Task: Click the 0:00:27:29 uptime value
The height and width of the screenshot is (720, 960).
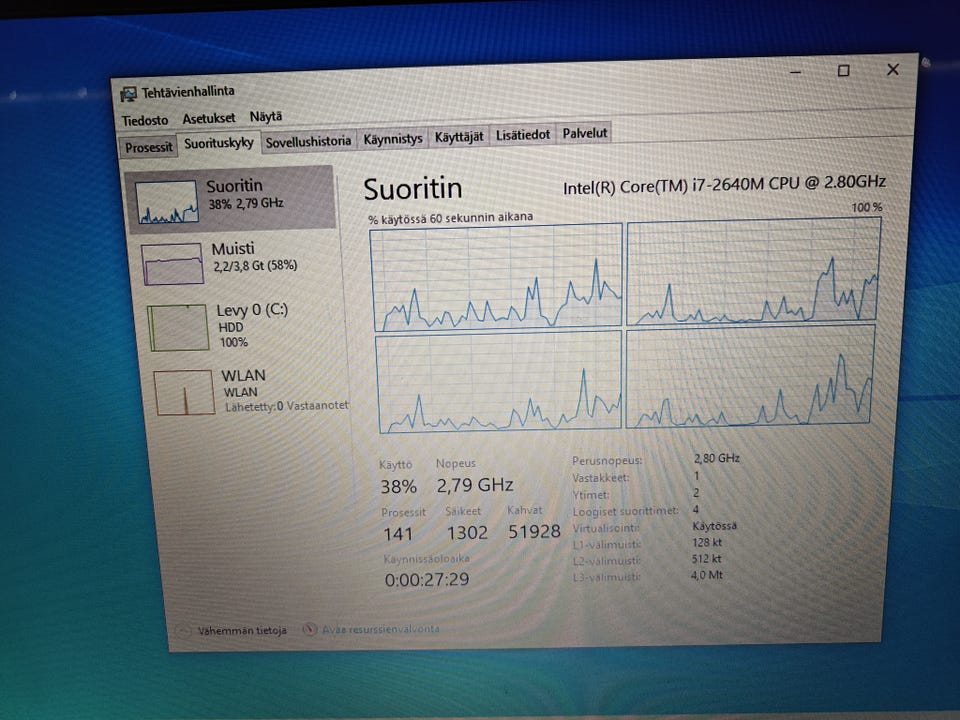Action: coord(427,579)
